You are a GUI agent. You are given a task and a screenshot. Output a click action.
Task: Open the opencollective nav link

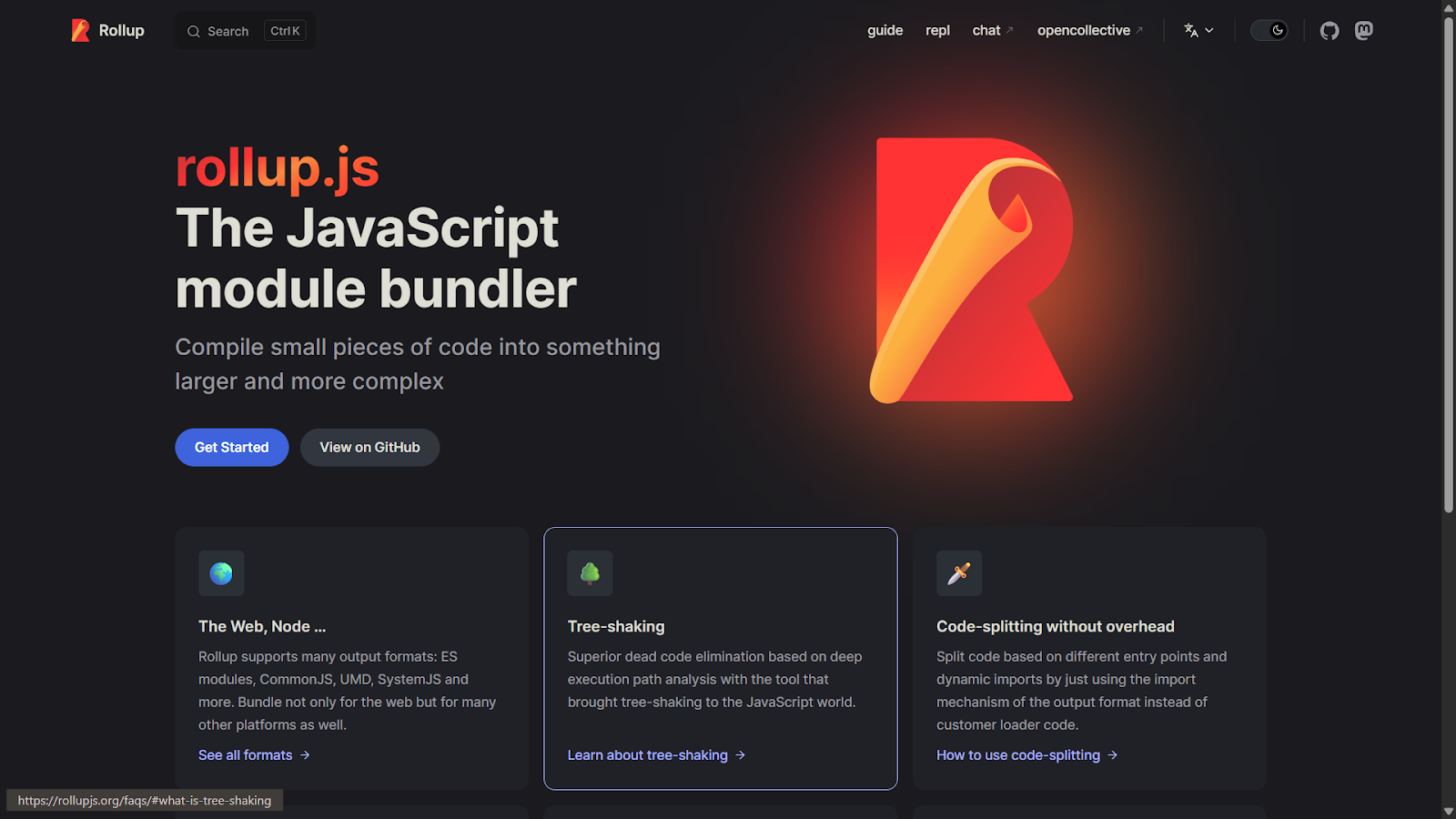click(1090, 31)
